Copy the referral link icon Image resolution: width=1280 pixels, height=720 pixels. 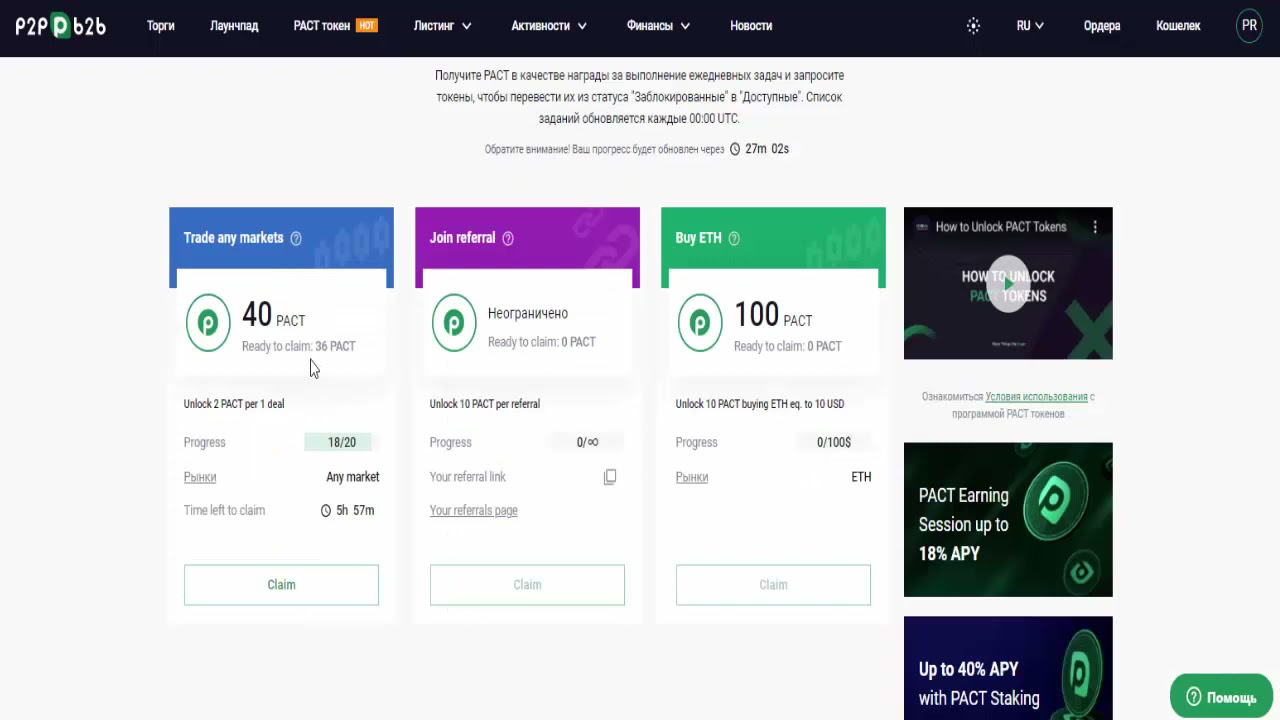click(610, 477)
